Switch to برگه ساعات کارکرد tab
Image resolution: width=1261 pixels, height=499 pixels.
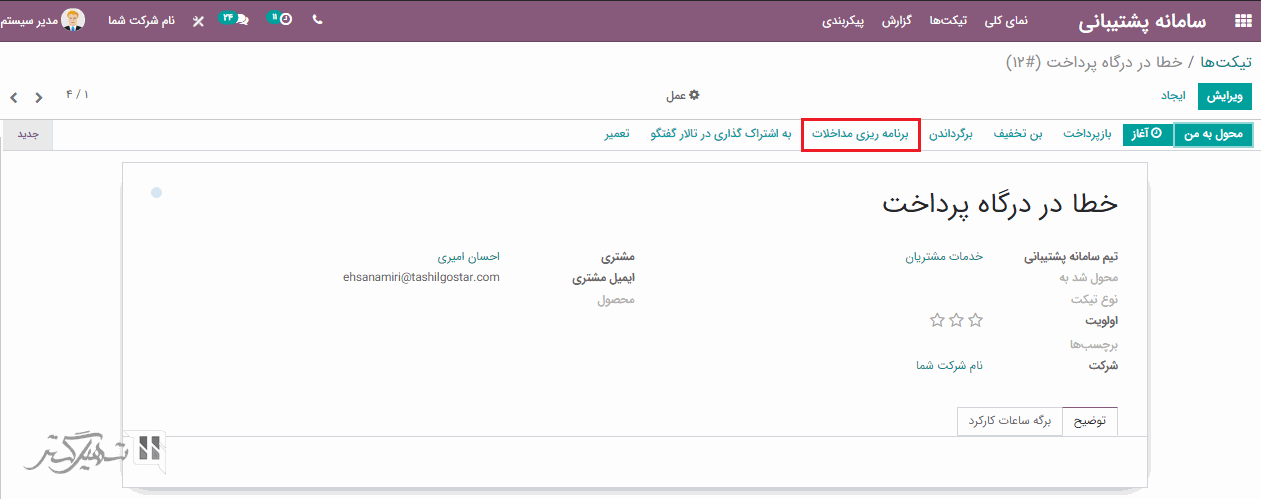[1010, 422]
